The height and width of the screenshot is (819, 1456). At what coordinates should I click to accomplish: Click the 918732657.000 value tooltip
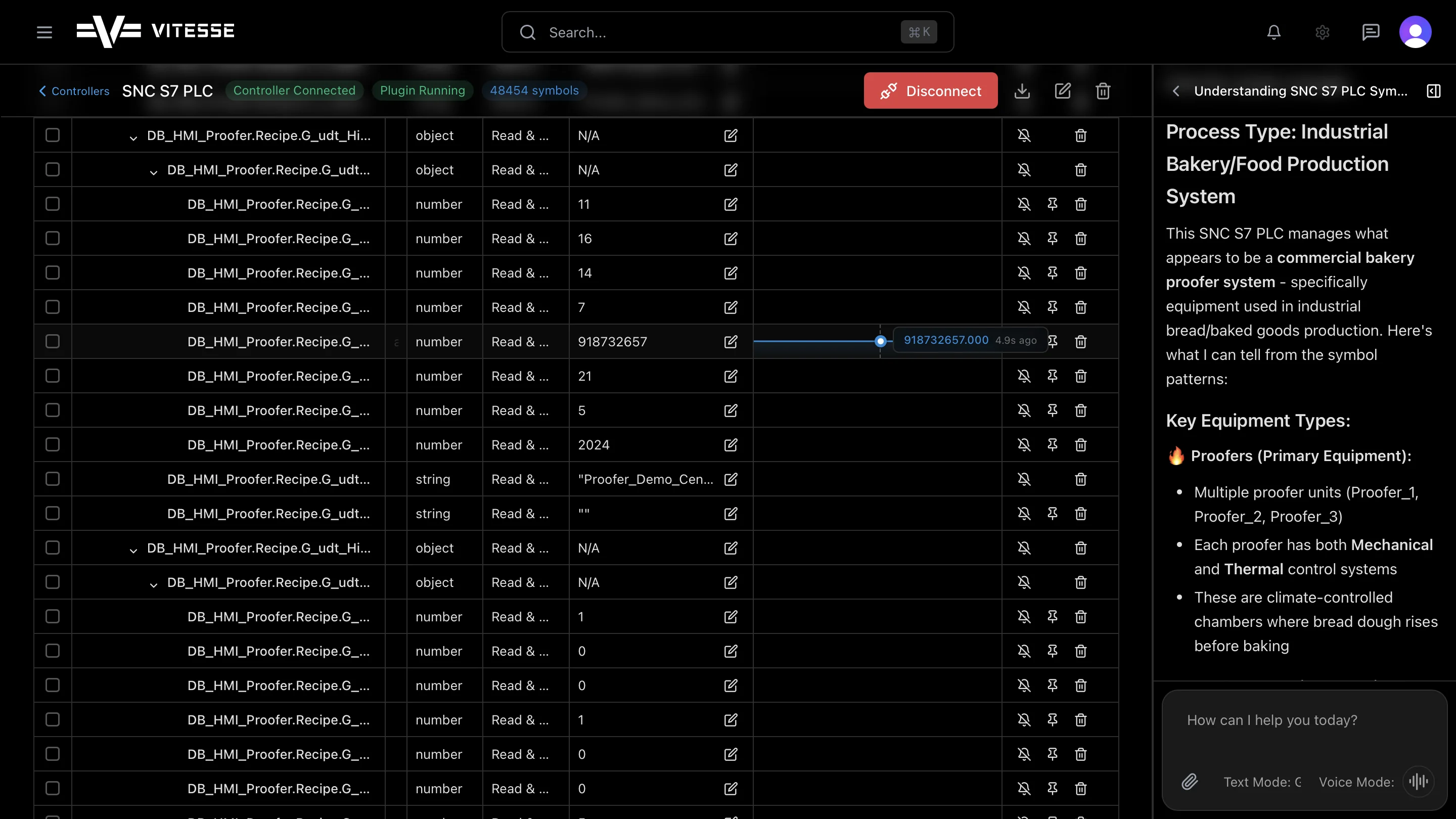pyautogui.click(x=970, y=340)
